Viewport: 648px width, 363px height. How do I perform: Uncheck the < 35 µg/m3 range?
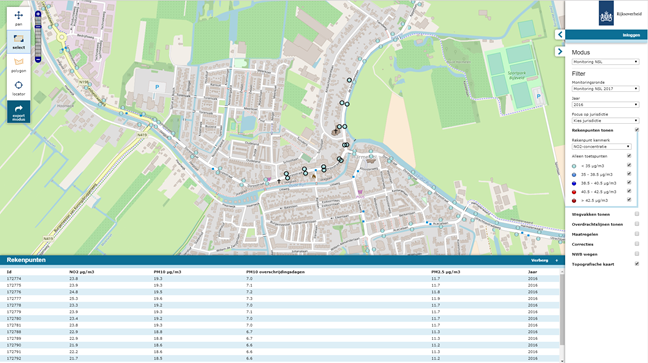[629, 165]
